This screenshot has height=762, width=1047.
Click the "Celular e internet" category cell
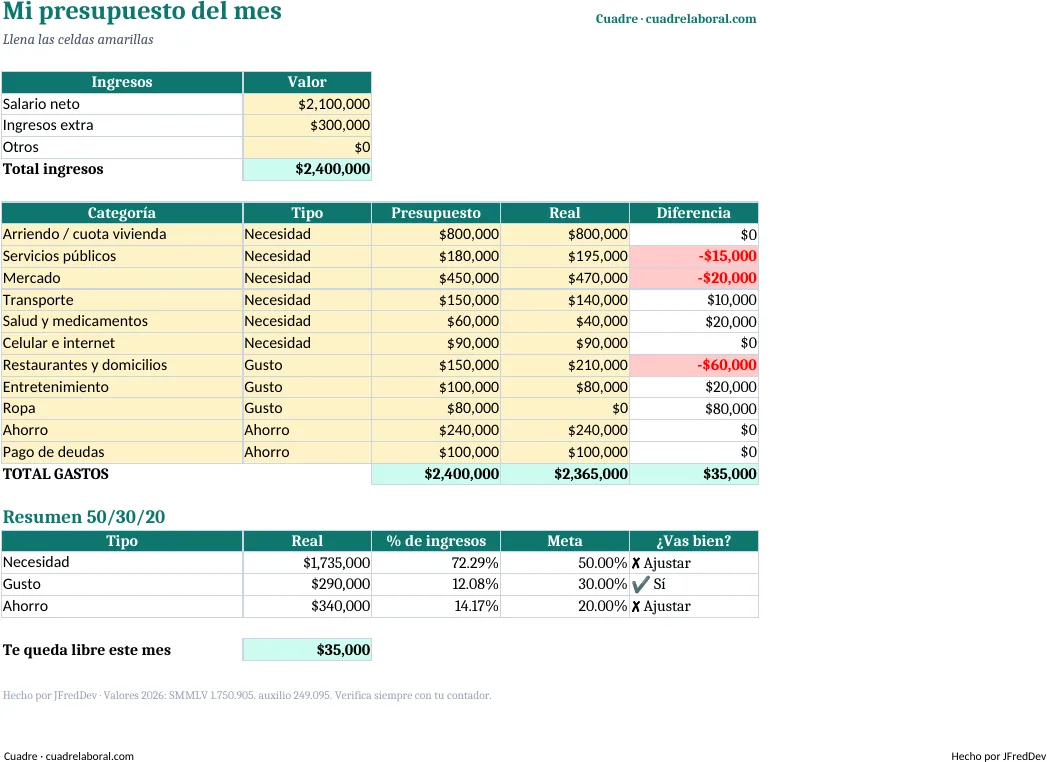(122, 343)
